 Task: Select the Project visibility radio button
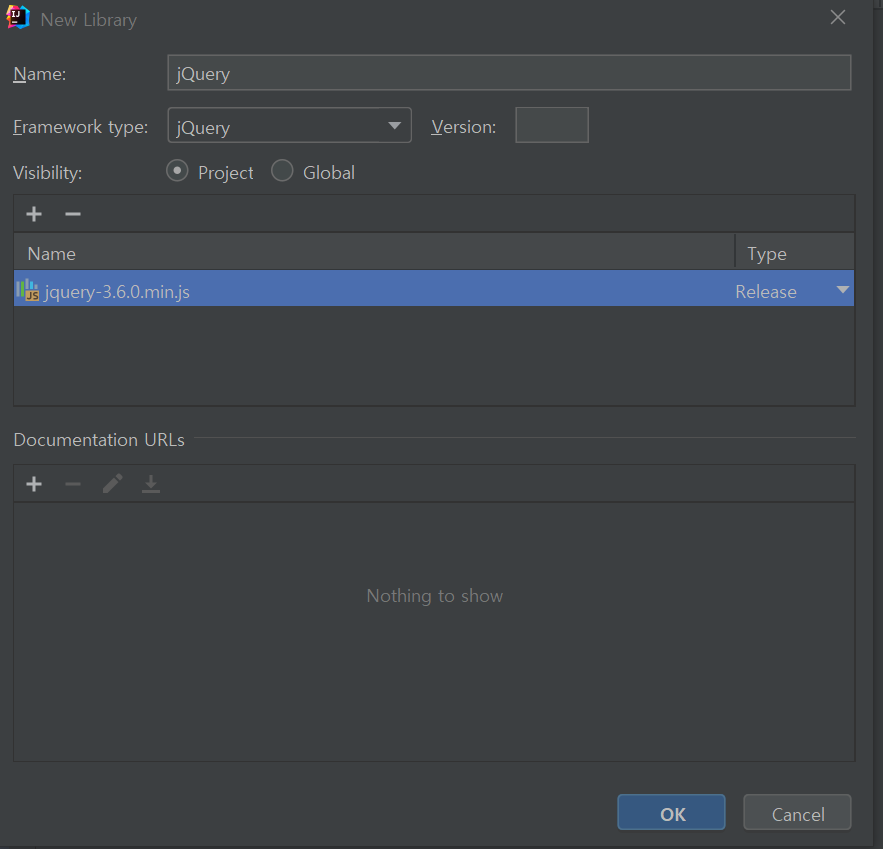click(177, 171)
